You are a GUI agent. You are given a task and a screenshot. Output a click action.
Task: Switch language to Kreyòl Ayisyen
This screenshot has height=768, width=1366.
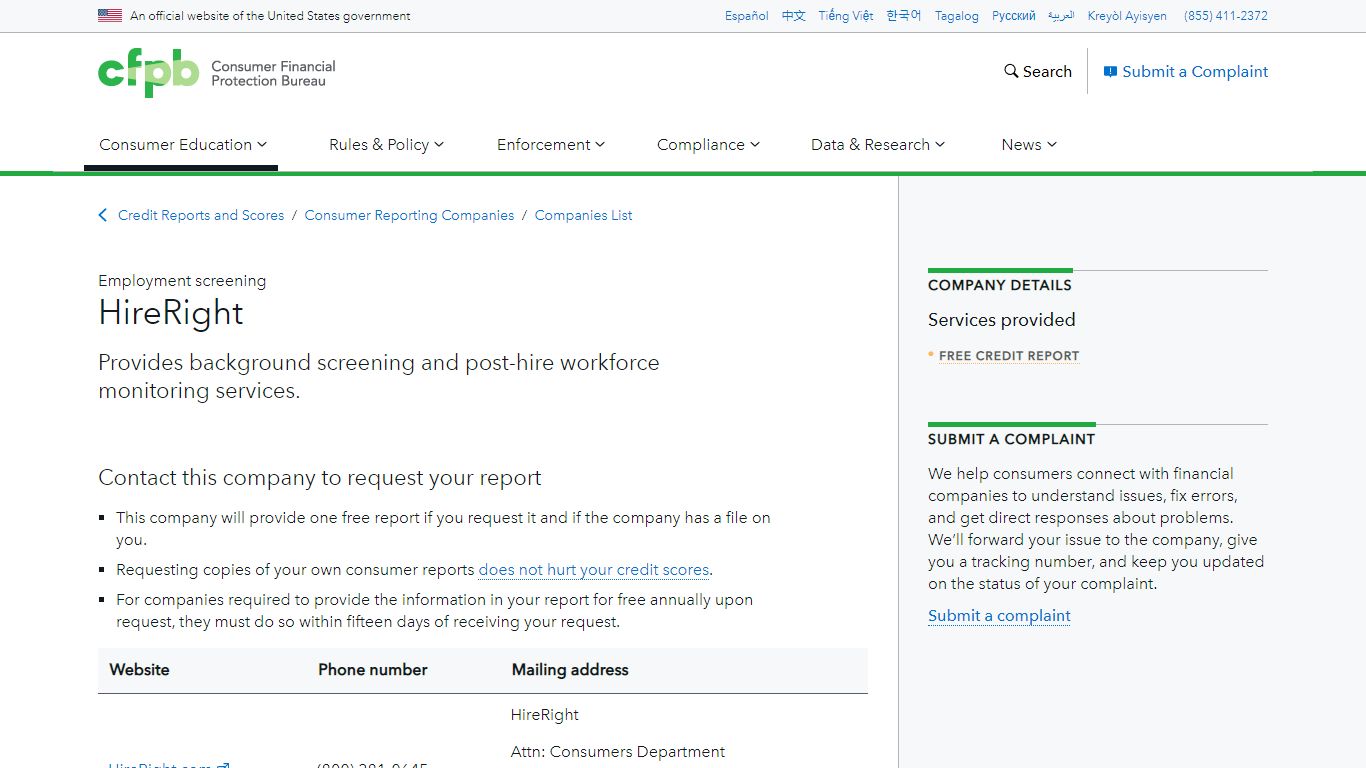[x=1127, y=16]
